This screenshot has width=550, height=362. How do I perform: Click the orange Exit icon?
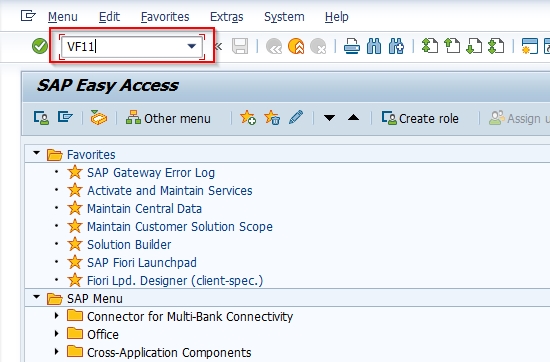(296, 46)
